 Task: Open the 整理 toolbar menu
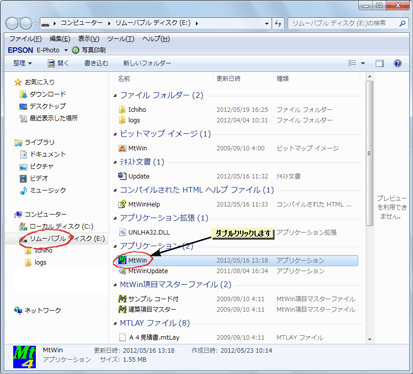click(x=22, y=63)
